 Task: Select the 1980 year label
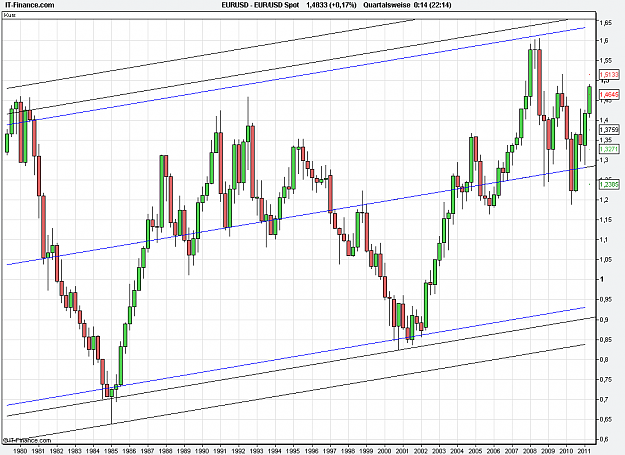pos(20,451)
